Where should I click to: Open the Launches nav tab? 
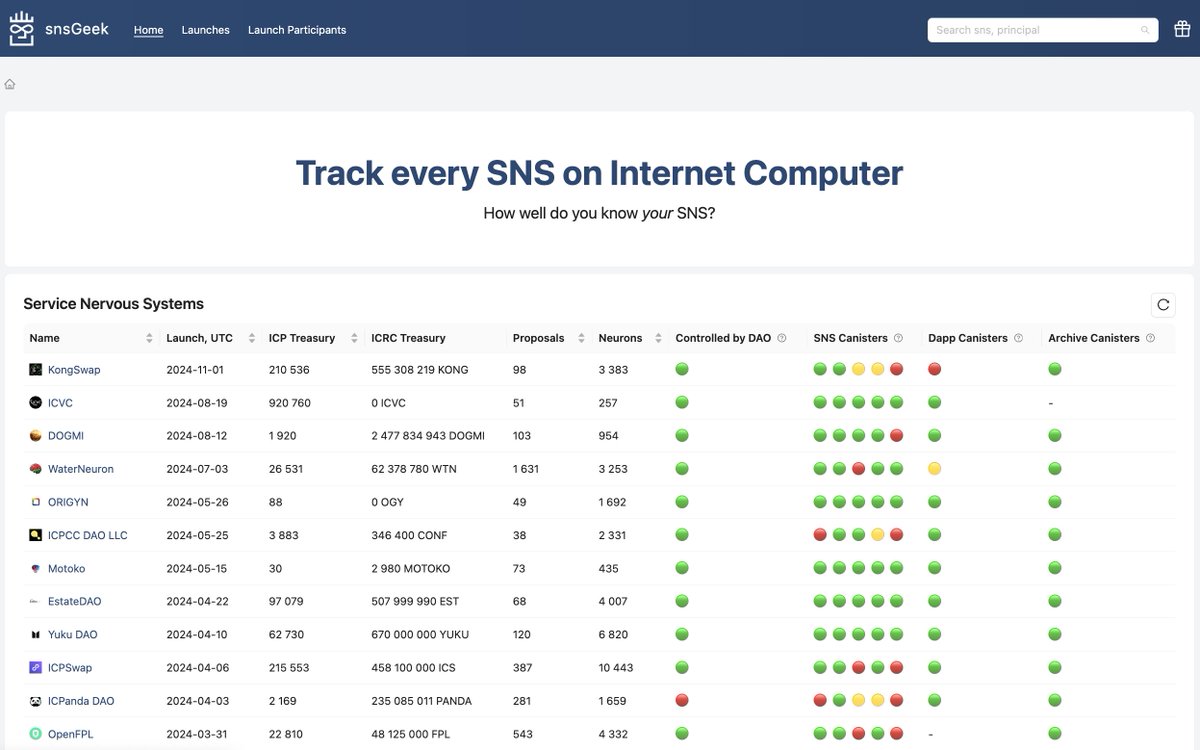click(206, 30)
